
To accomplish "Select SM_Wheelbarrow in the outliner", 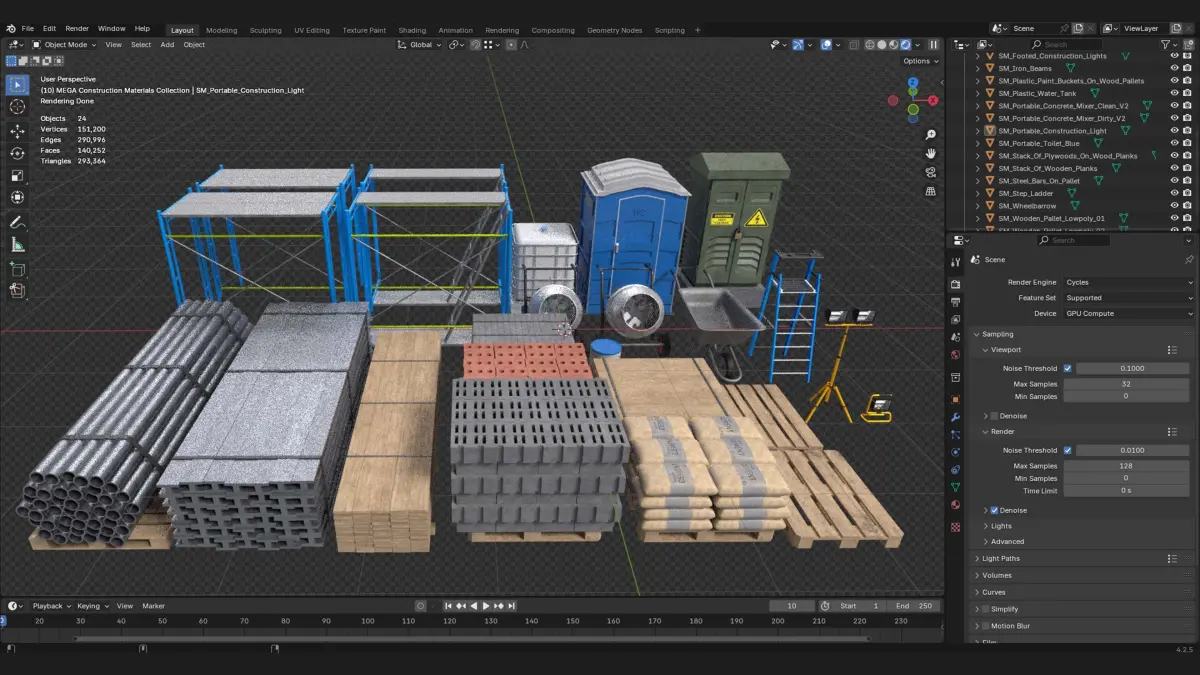I will (1026, 206).
